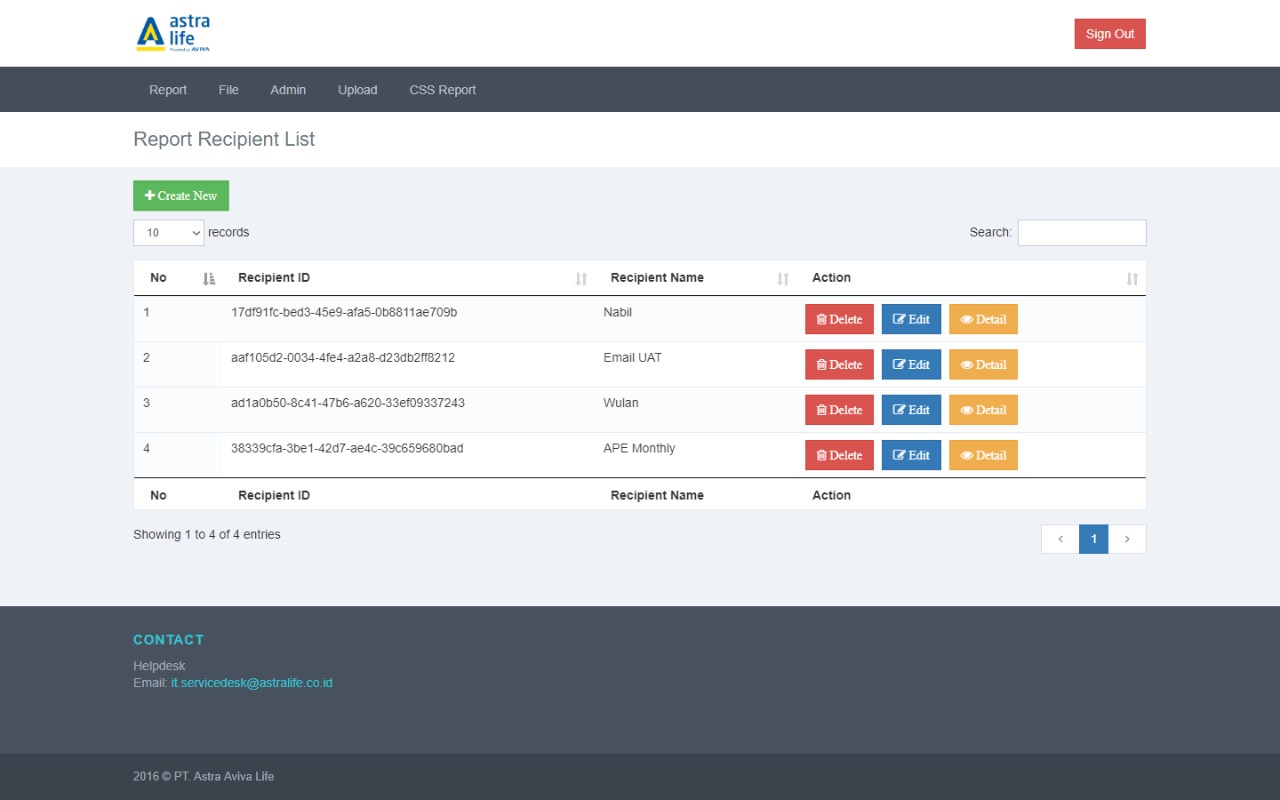Select page 1 in pagination

1093,539
